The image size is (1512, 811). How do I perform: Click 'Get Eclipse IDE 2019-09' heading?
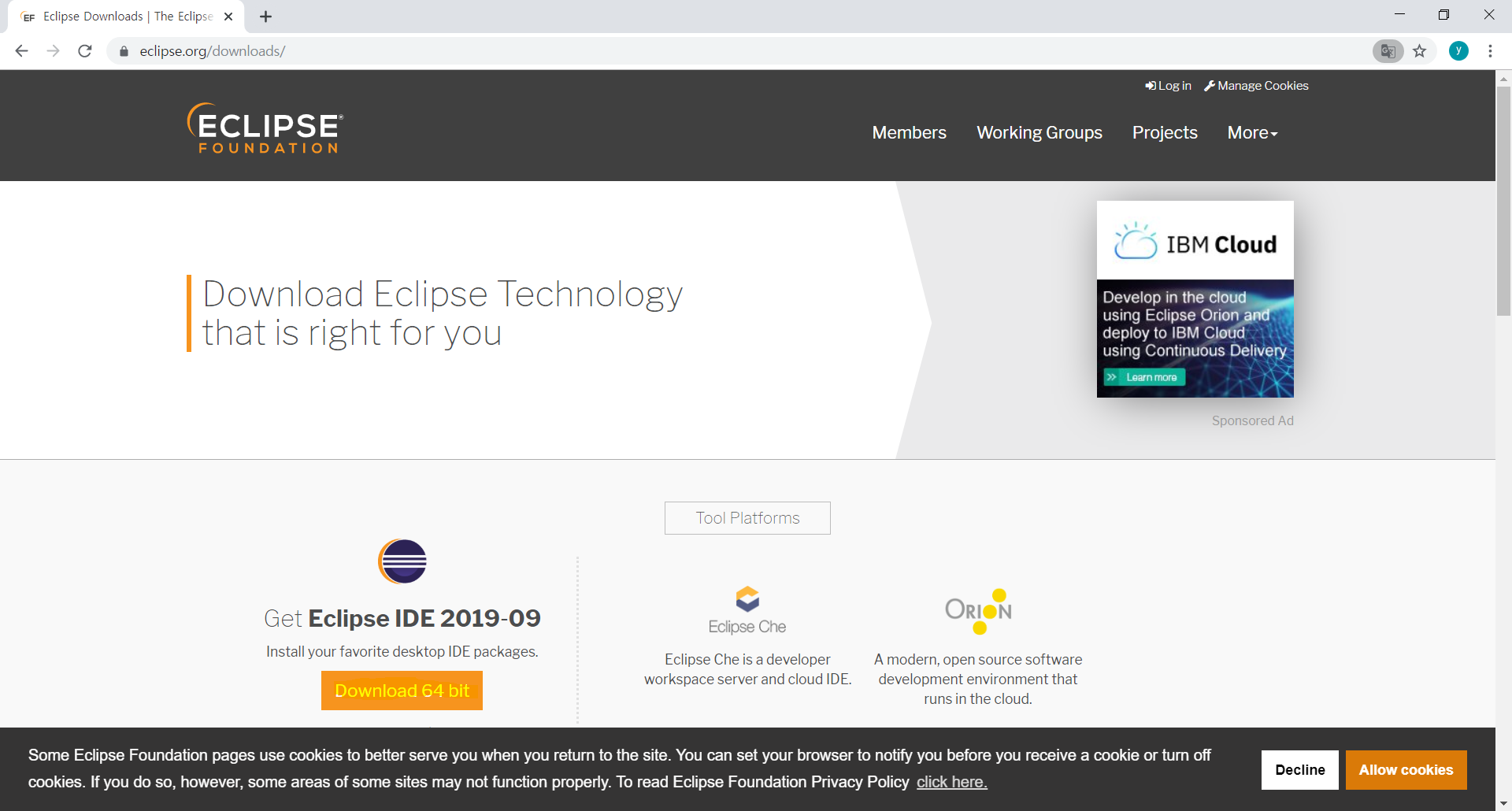tap(402, 618)
